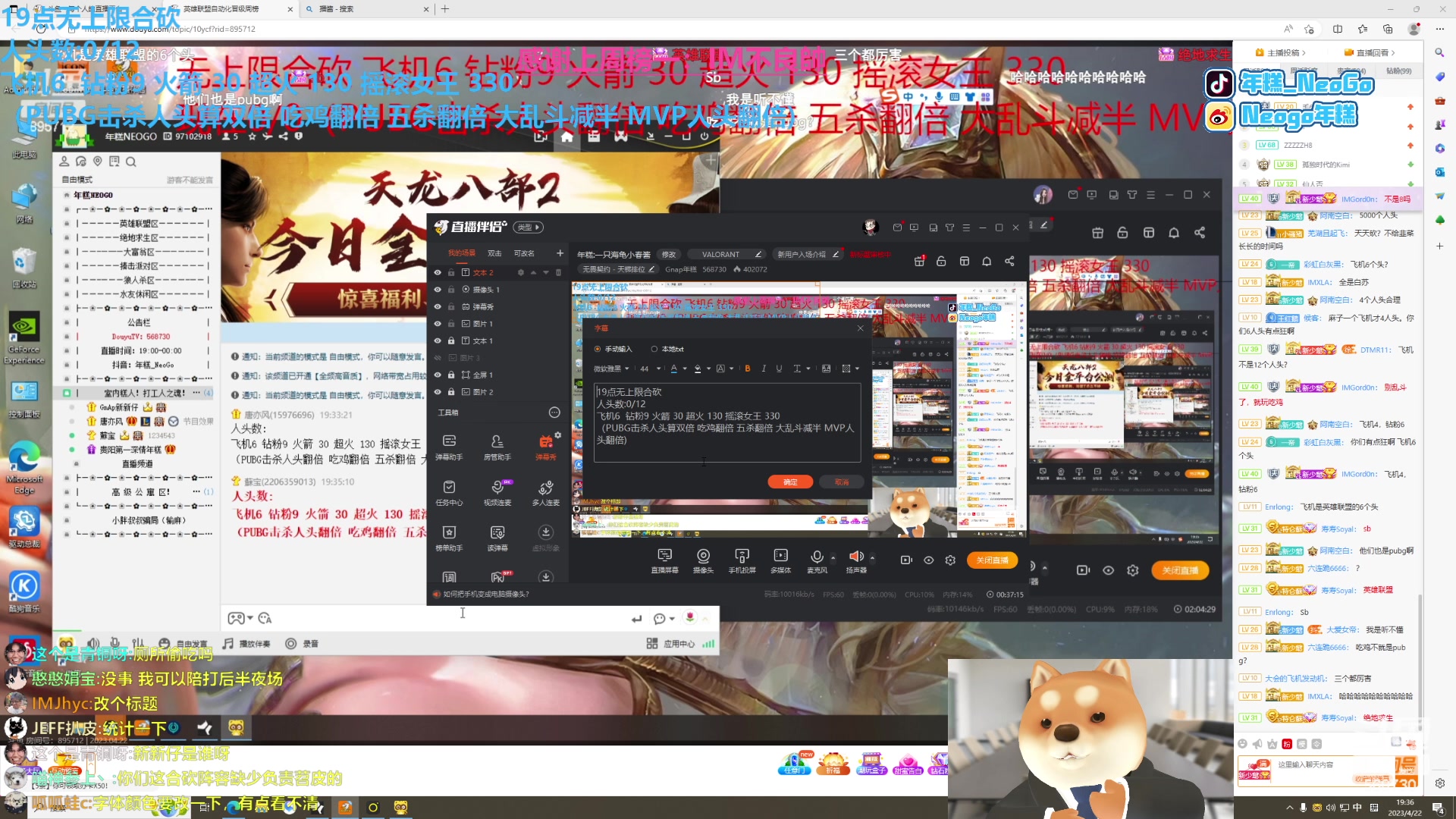Viewport: 1456px width, 819px height.
Task: Add a 直播屏幕 source
Action: 664,561
